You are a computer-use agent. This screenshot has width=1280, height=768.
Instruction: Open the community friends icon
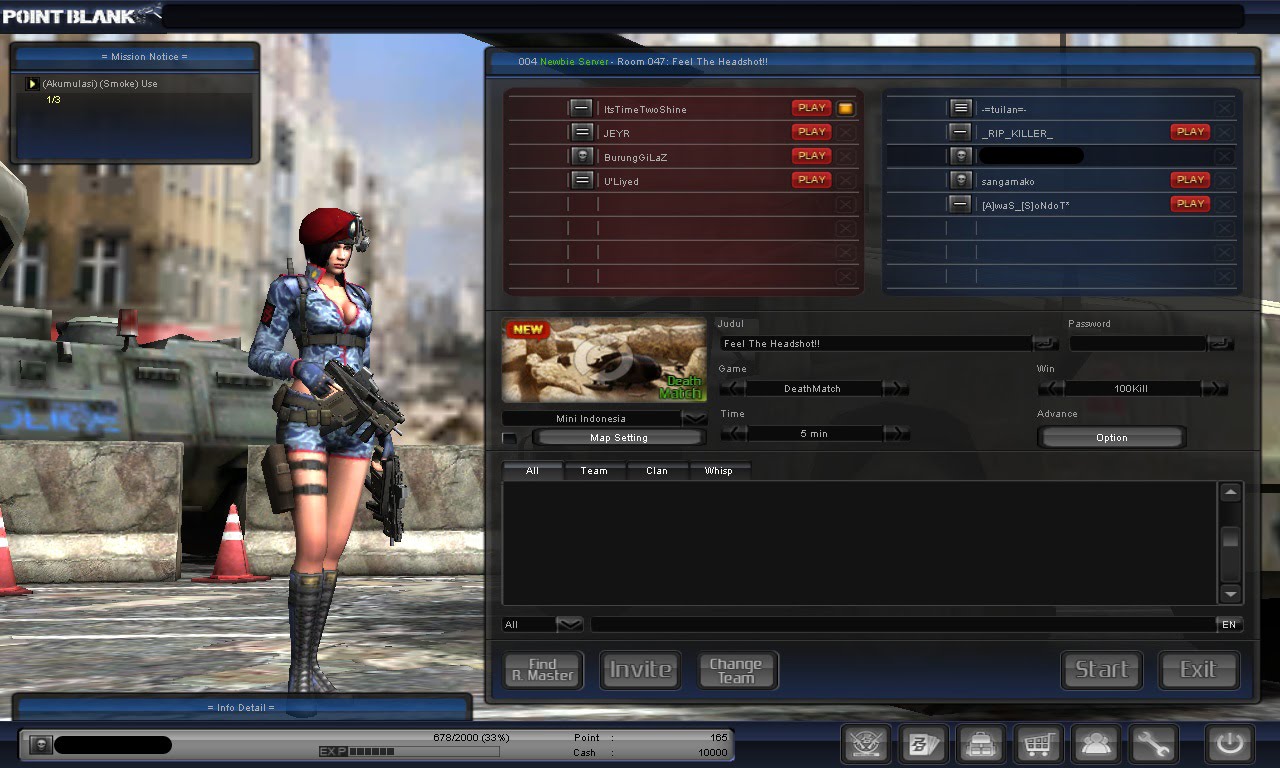(x=1097, y=745)
